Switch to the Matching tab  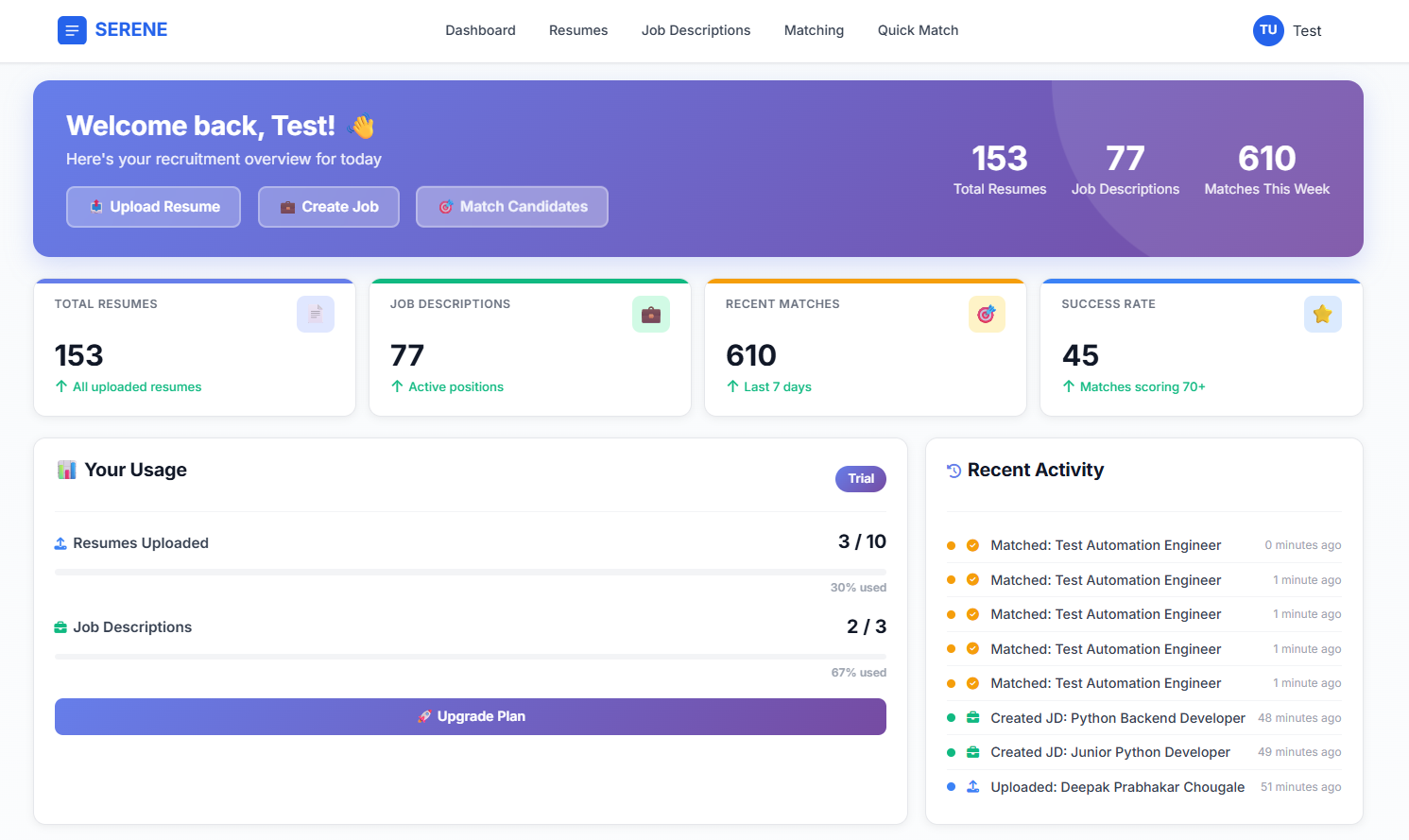(814, 29)
